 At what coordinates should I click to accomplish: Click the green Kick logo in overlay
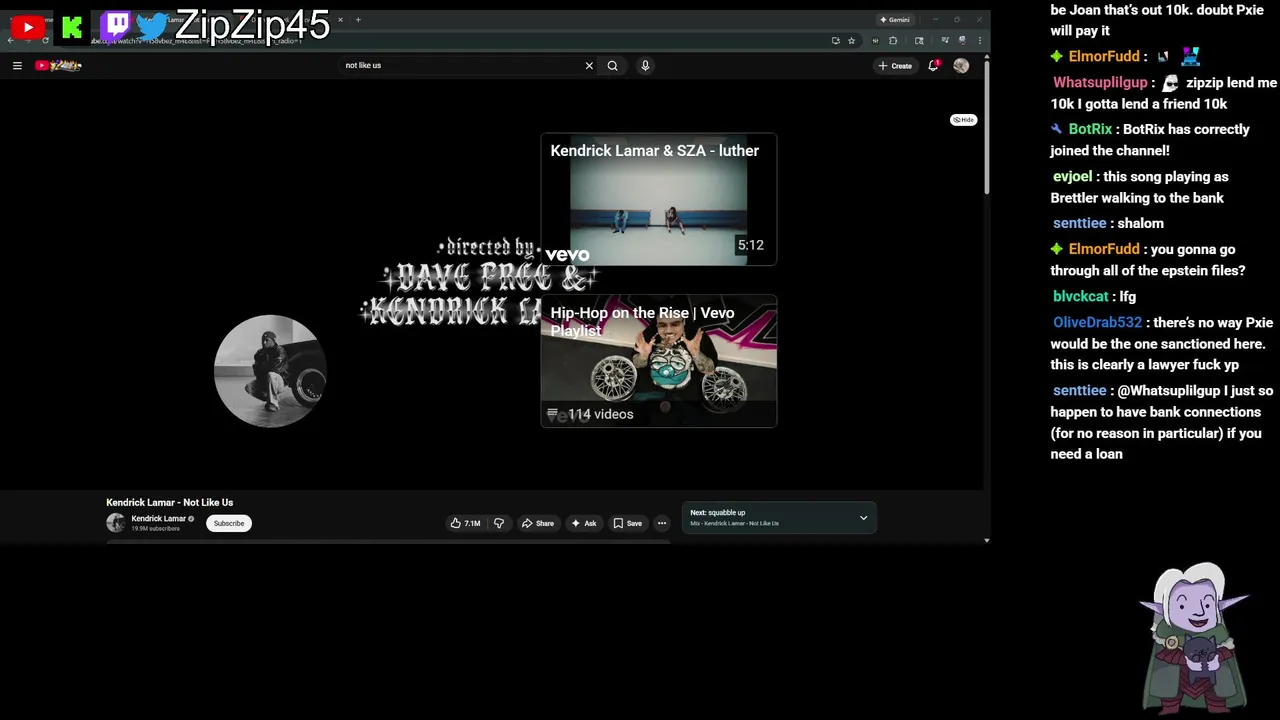tap(72, 28)
